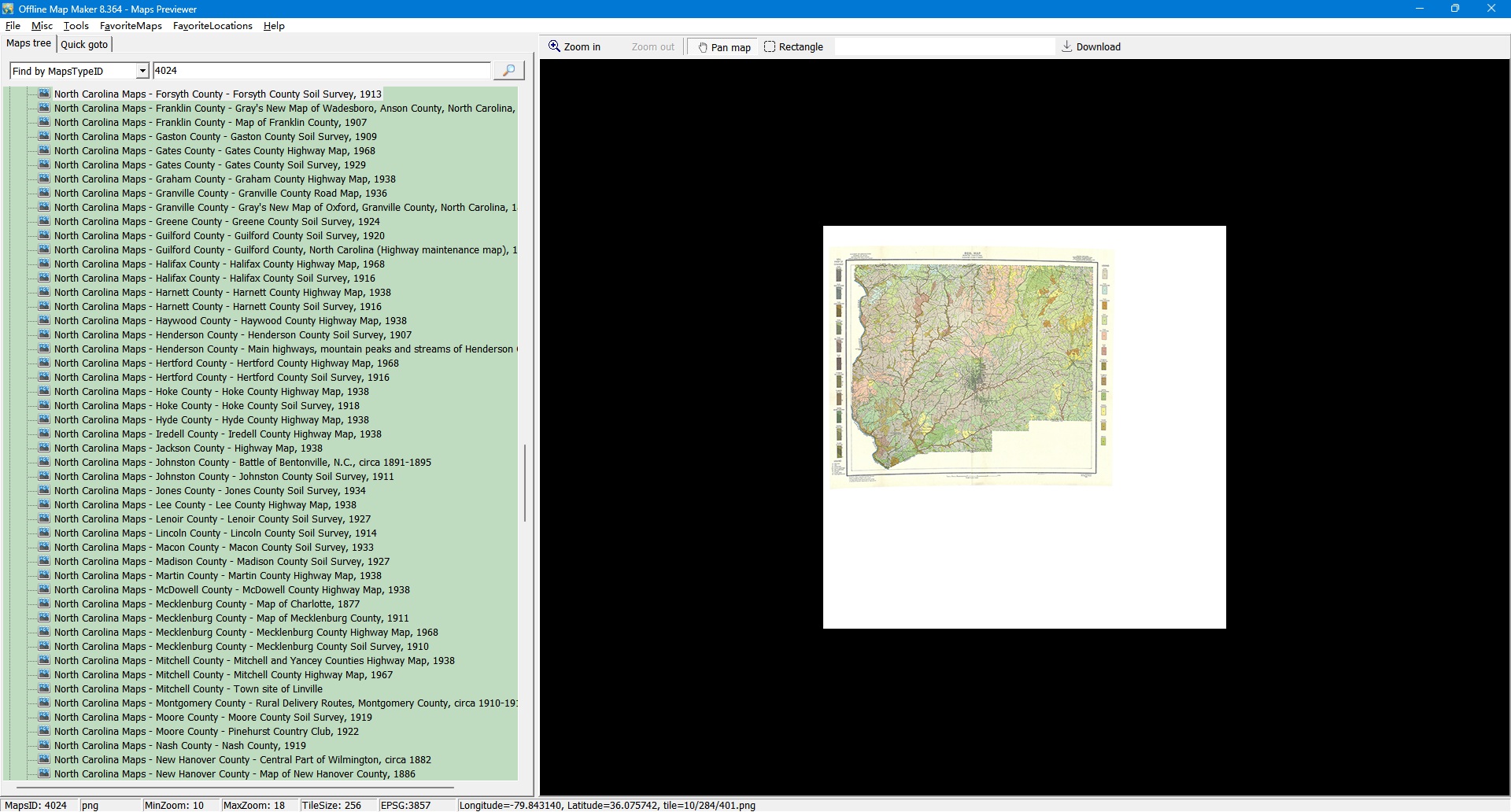
Task: Open the Tools menu
Action: pyautogui.click(x=76, y=26)
